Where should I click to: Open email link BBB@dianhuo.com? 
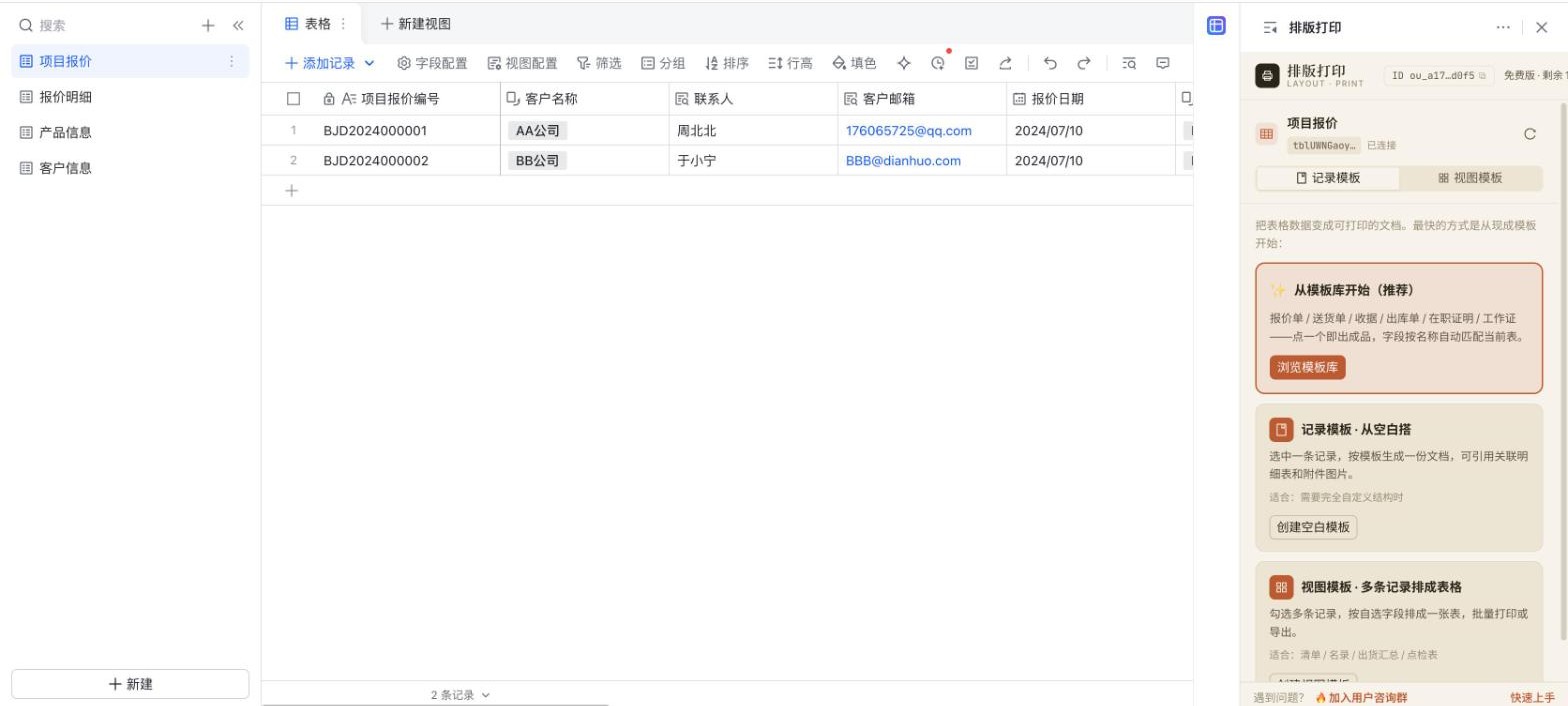(x=903, y=160)
